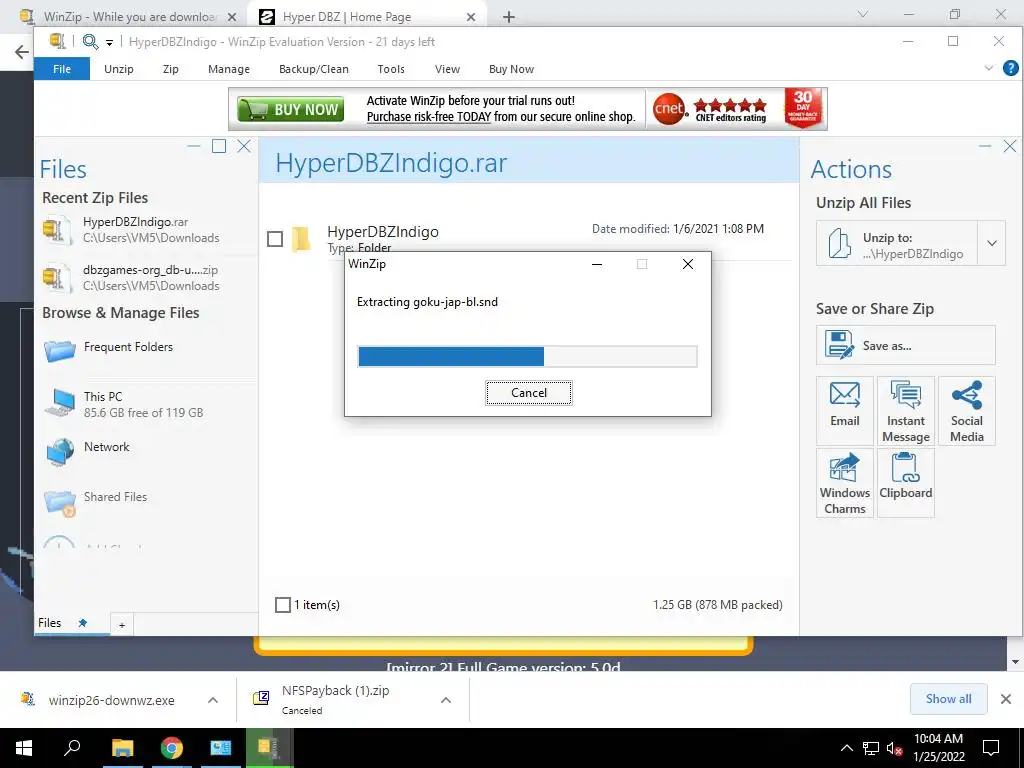Minimize the Files pane
The height and width of the screenshot is (768, 1024).
[x=194, y=146]
